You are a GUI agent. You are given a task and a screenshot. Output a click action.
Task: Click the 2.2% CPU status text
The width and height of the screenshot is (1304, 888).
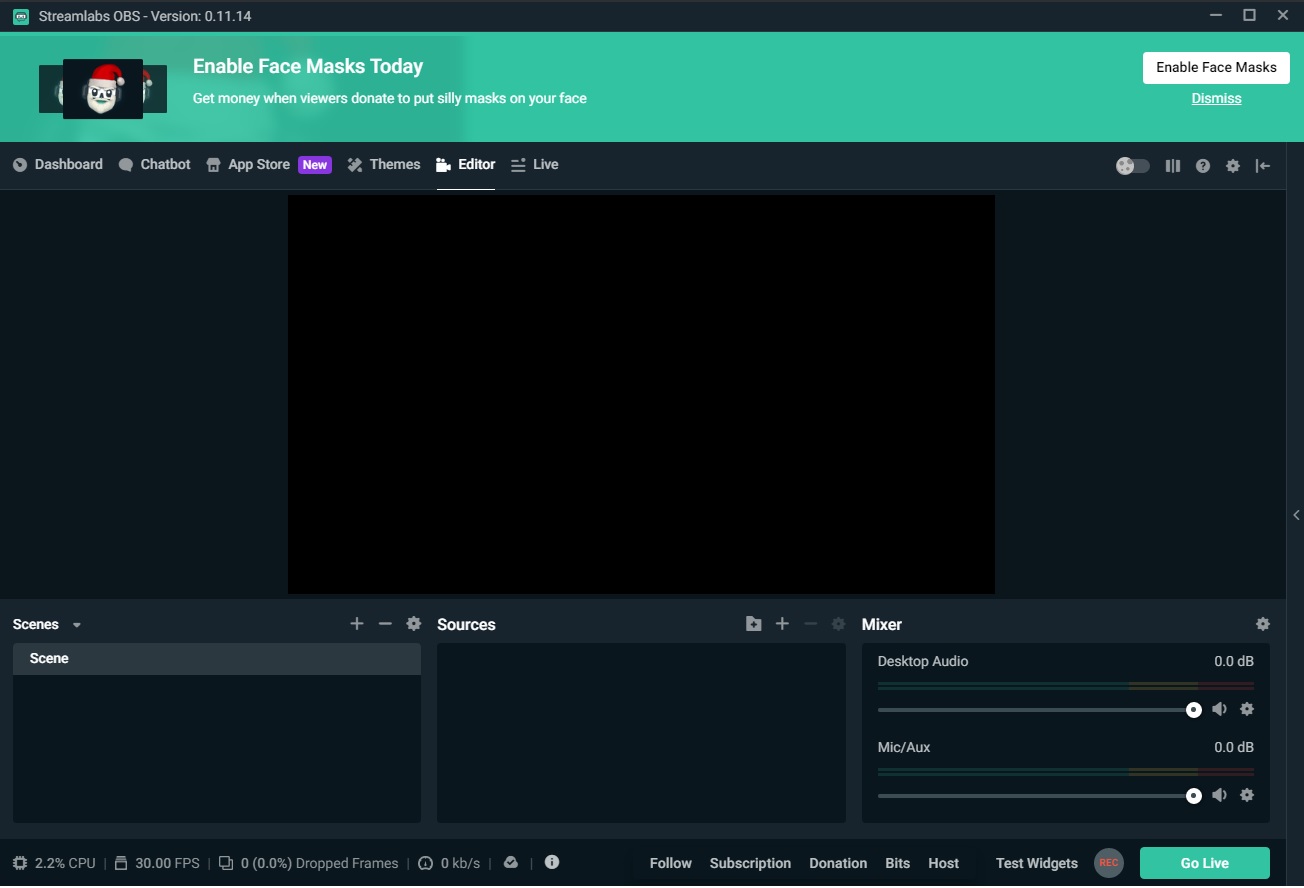pyautogui.click(x=65, y=863)
